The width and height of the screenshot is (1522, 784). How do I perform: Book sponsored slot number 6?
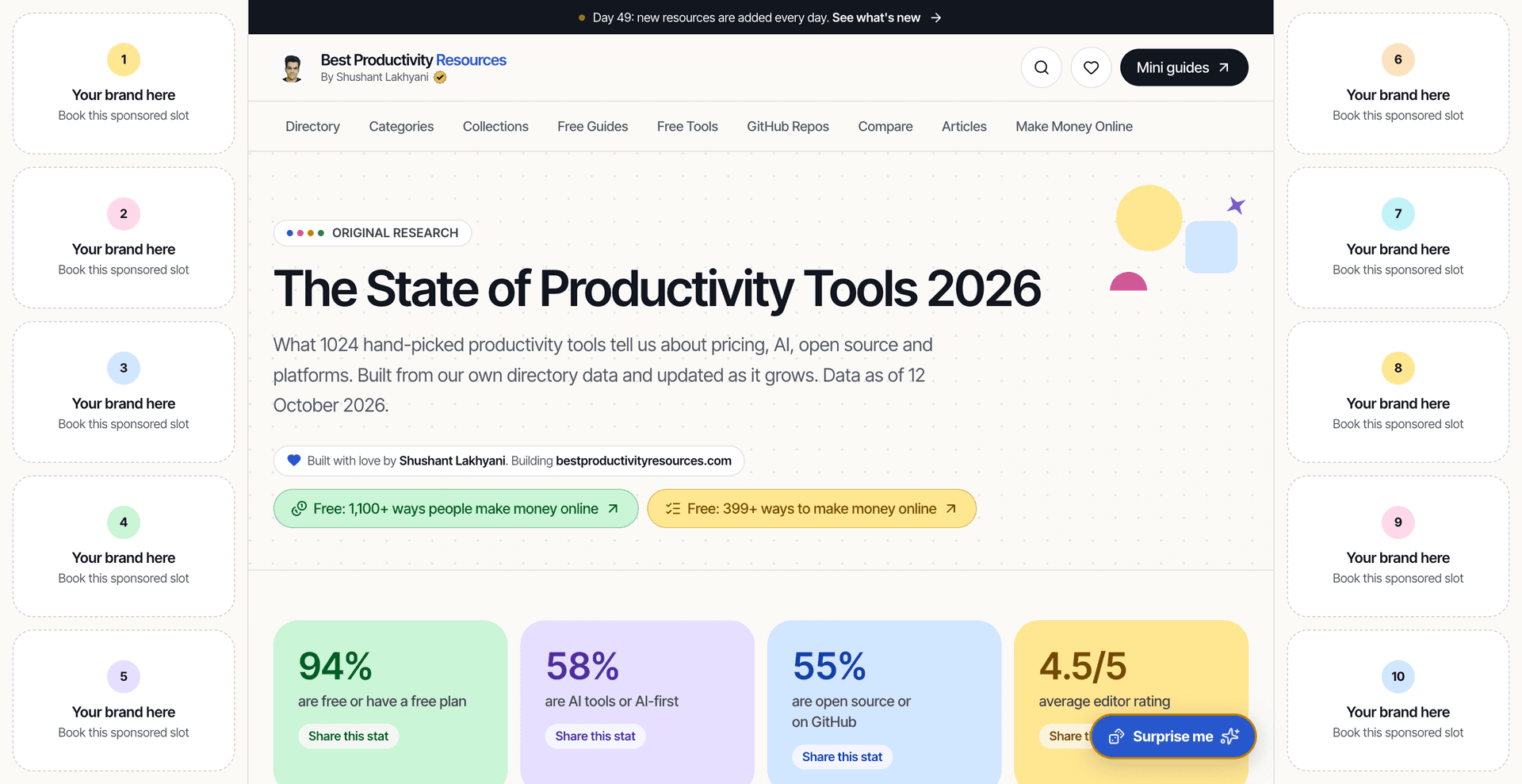[1398, 83]
